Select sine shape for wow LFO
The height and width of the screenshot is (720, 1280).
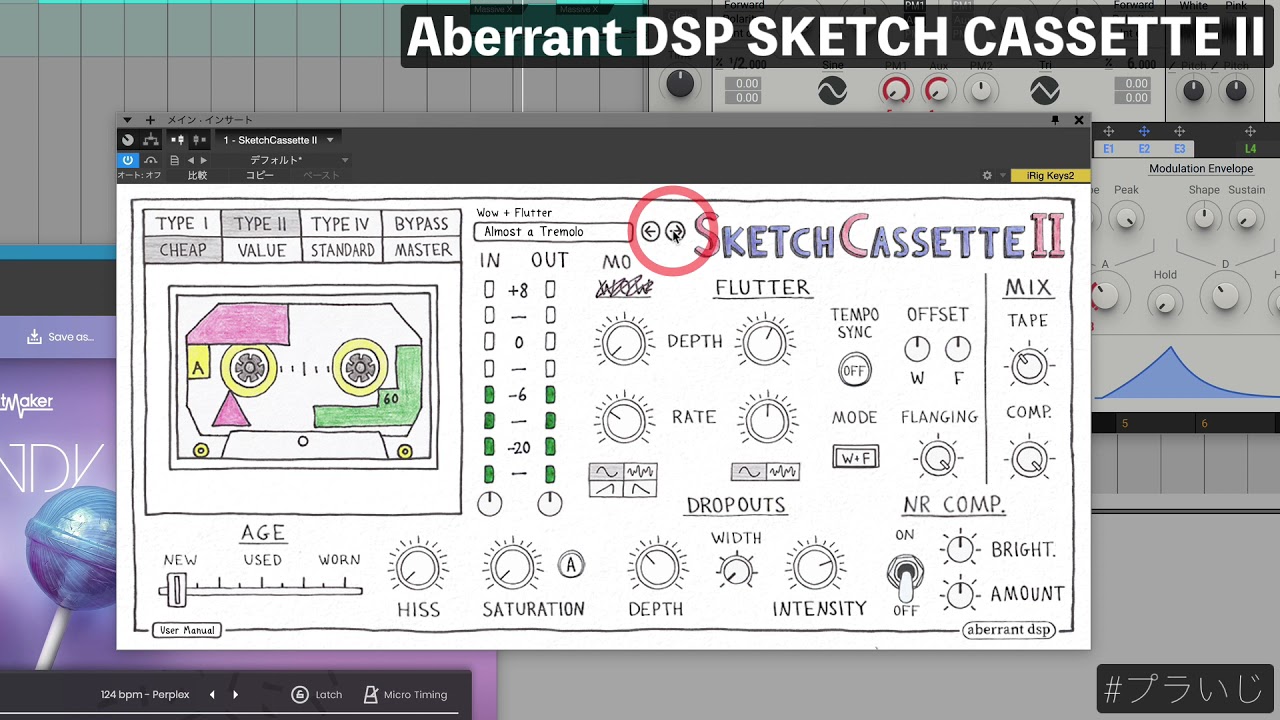[x=606, y=471]
